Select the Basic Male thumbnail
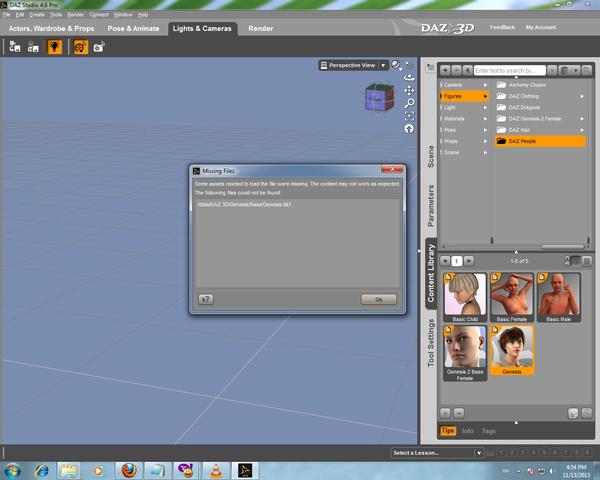 [558, 297]
